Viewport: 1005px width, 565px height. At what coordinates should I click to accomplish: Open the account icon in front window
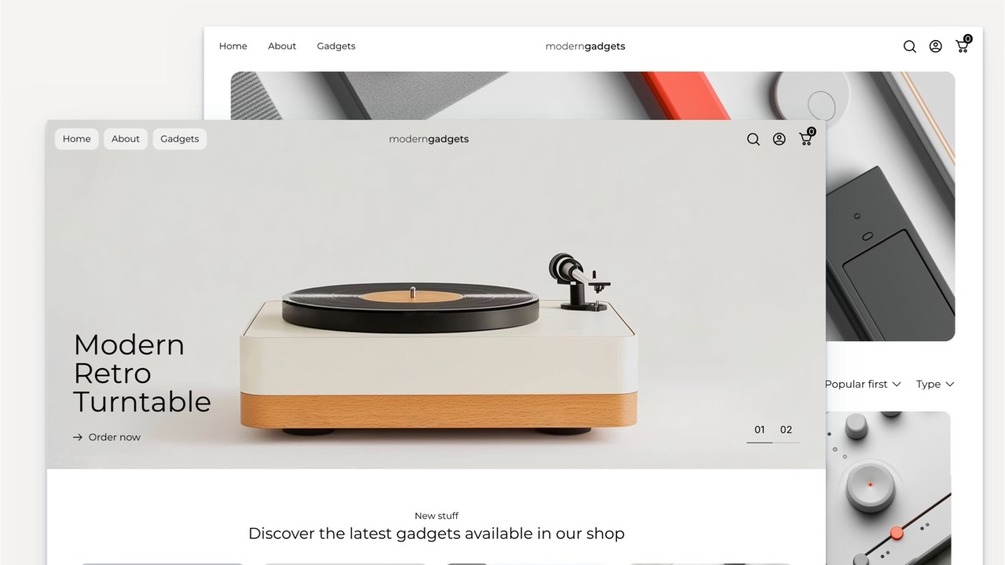[779, 139]
